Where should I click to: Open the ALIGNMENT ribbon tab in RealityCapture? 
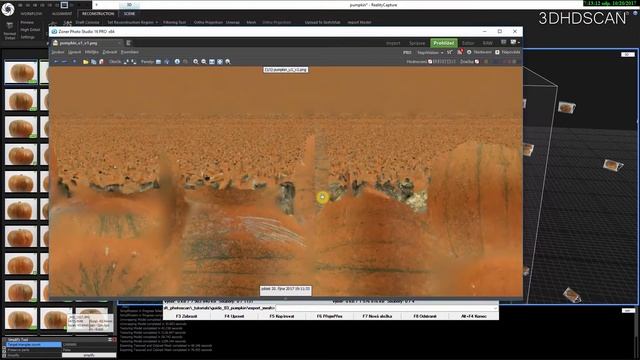coord(62,13)
